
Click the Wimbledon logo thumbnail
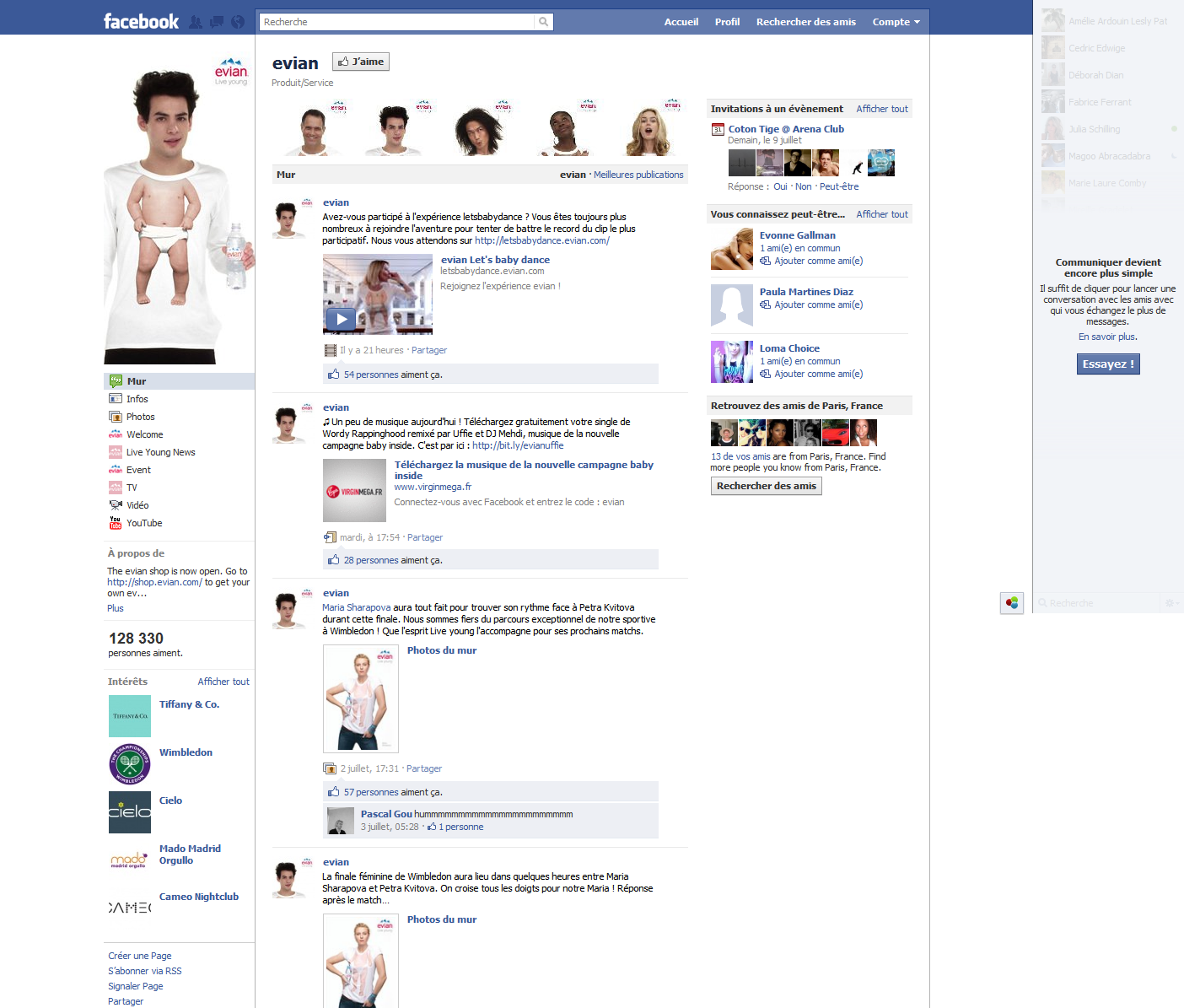[x=130, y=764]
